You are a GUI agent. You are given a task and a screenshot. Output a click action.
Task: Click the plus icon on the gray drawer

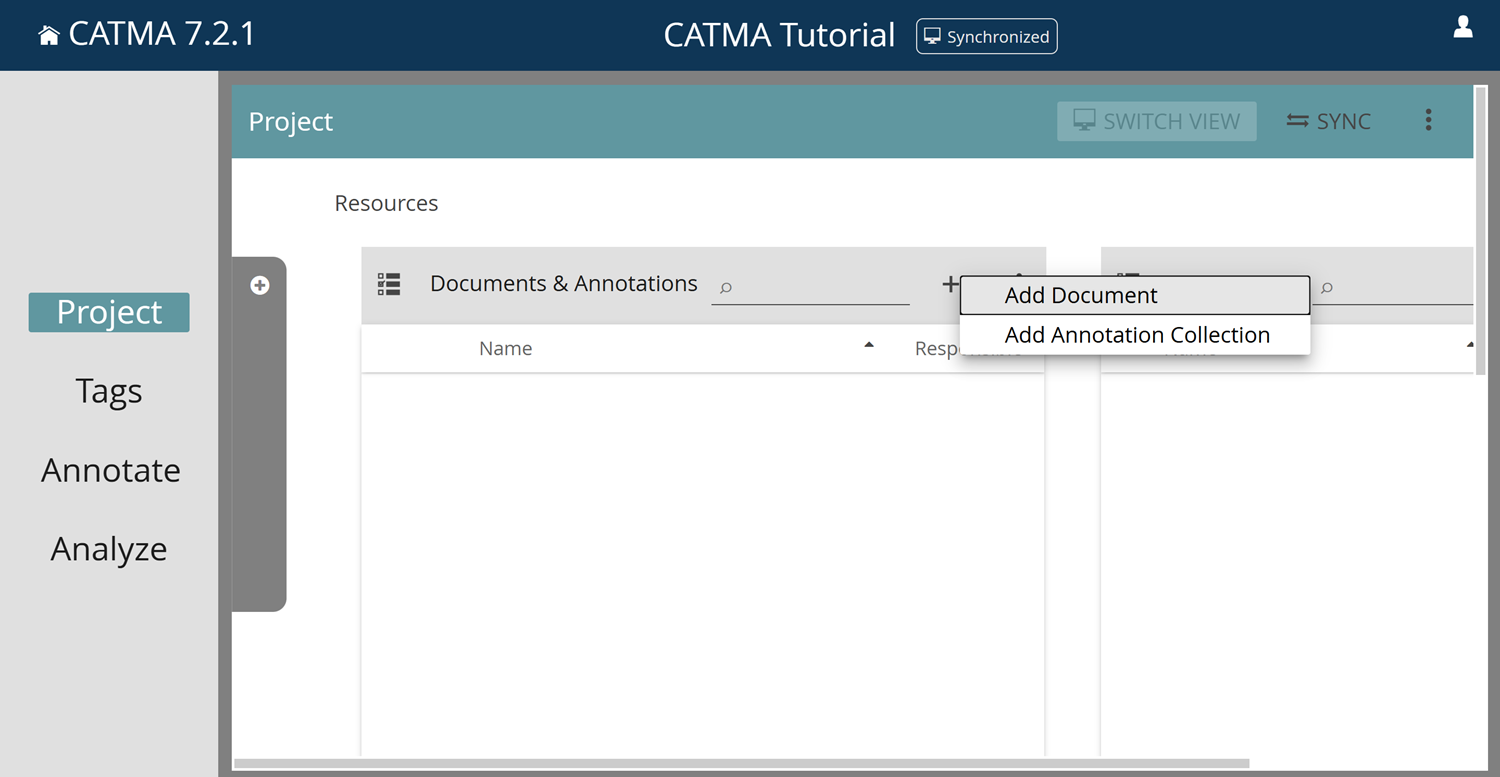click(260, 286)
